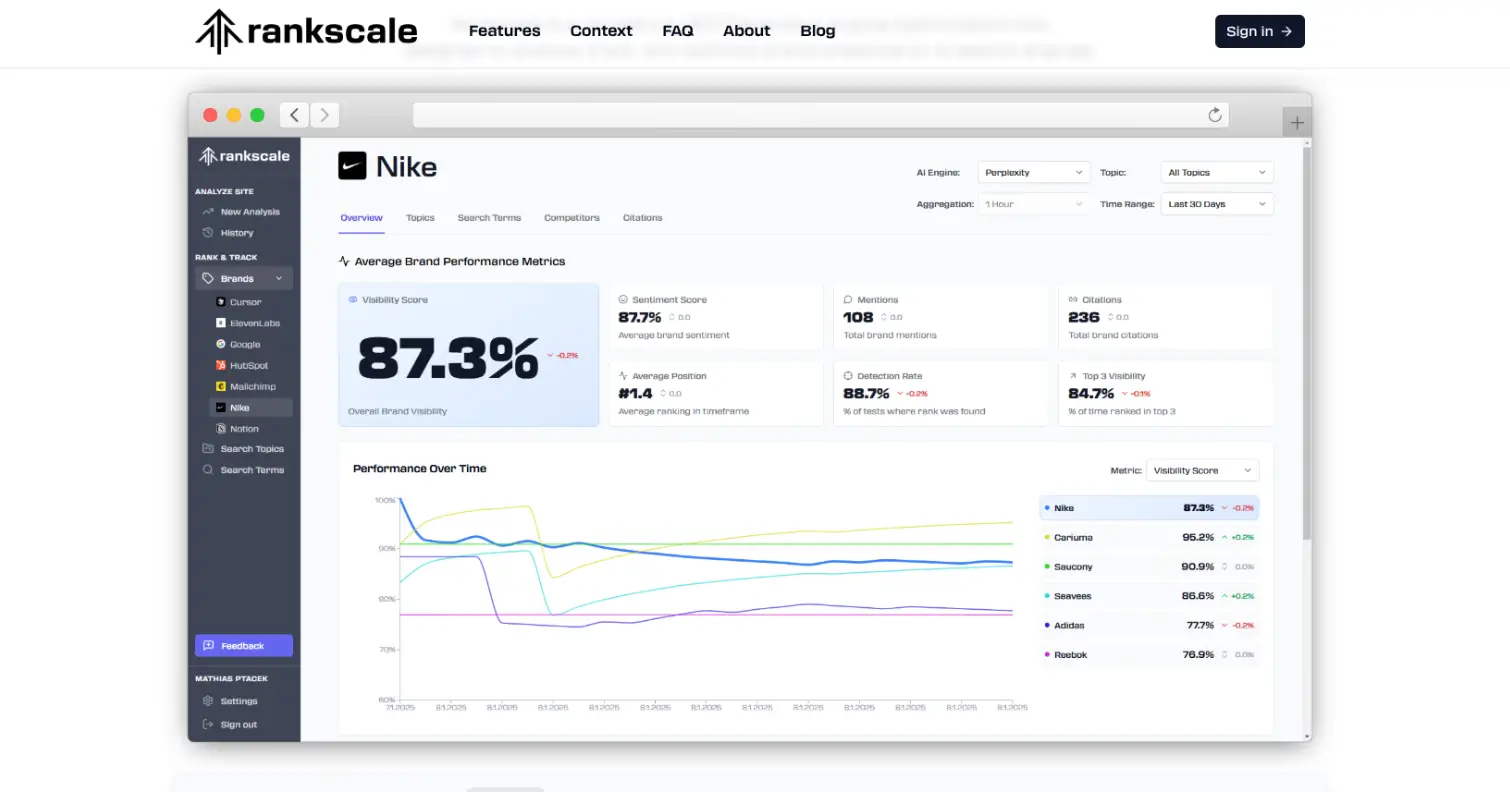The height and width of the screenshot is (792, 1510).
Task: Click the Detection Rate 88.7% value
Action: [x=866, y=393]
